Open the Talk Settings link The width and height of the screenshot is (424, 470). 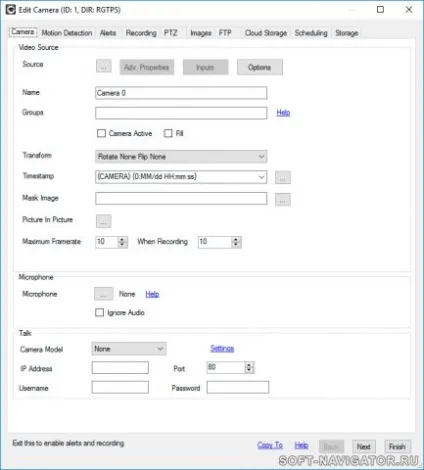coord(222,348)
